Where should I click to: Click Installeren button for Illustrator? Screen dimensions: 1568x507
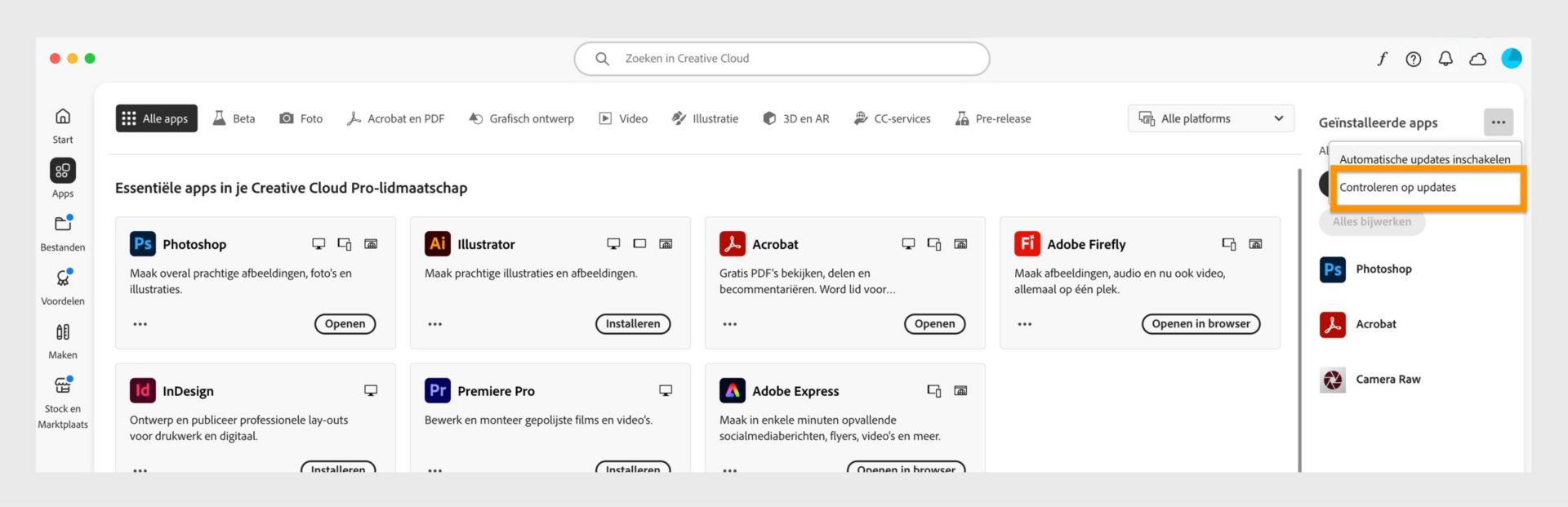coord(633,324)
